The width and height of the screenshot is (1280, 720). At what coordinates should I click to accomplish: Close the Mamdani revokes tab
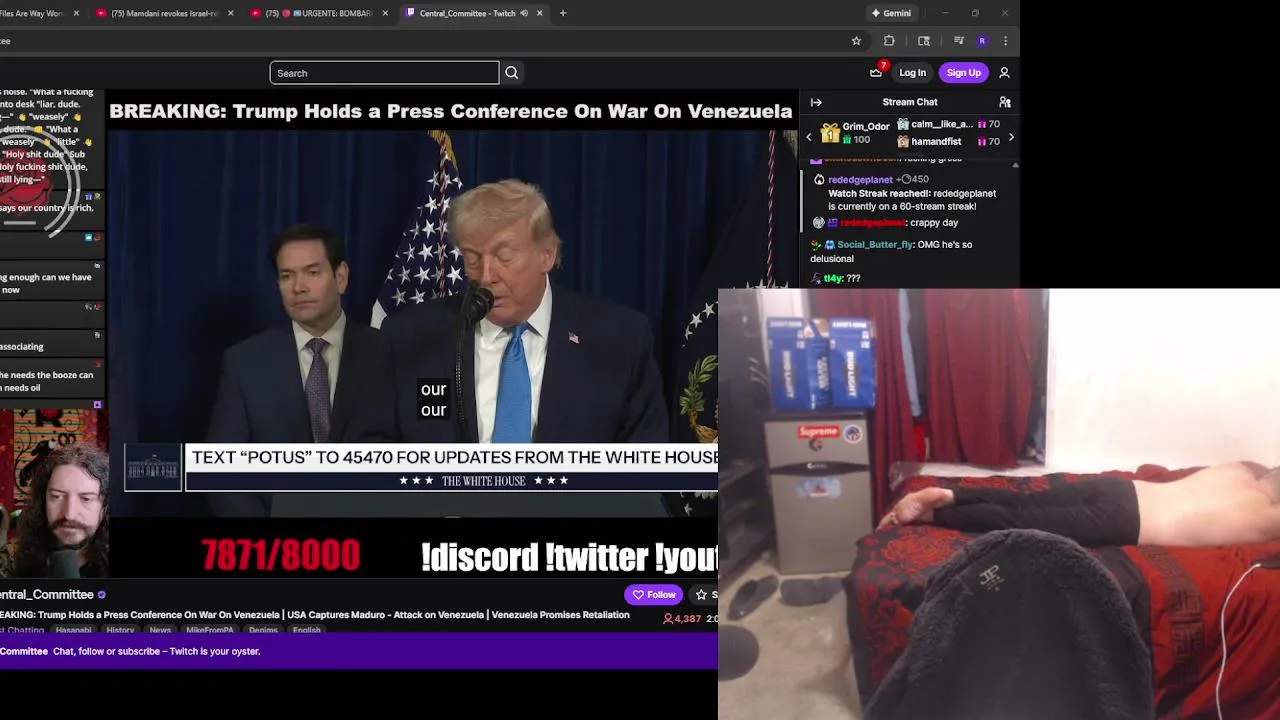(231, 13)
